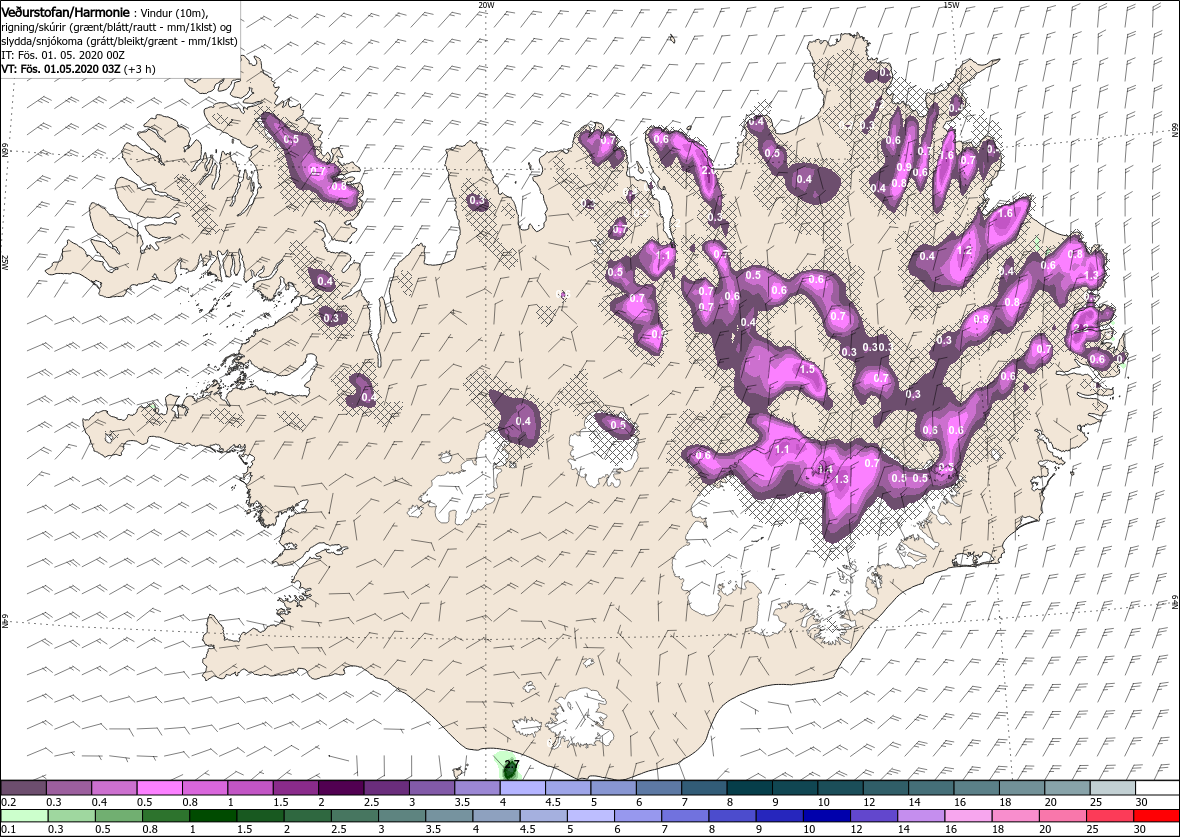This screenshot has width=1180, height=837.
Task: Select lower legend swatch starting at 25
Action: coord(1109,817)
